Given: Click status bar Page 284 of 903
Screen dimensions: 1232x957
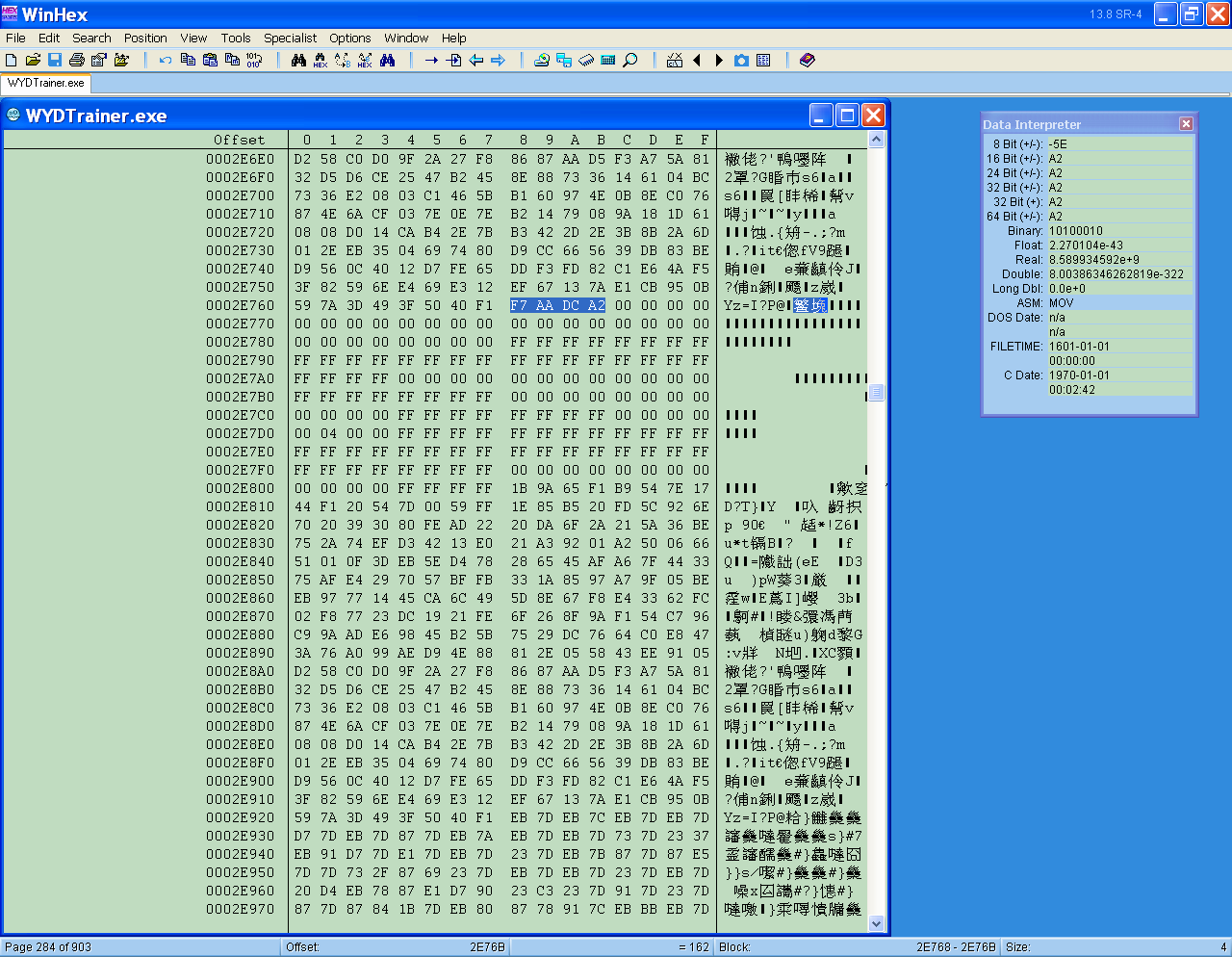Looking at the screenshot, I should [48, 947].
